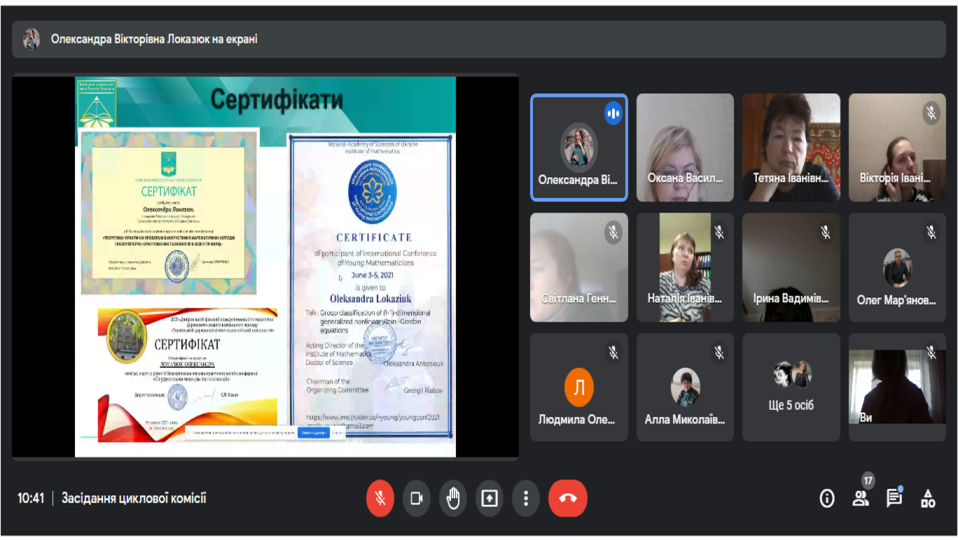Screen dimensions: 958x540
Task: Click muted mic icon on Олег's tile
Action: pyautogui.click(x=931, y=232)
